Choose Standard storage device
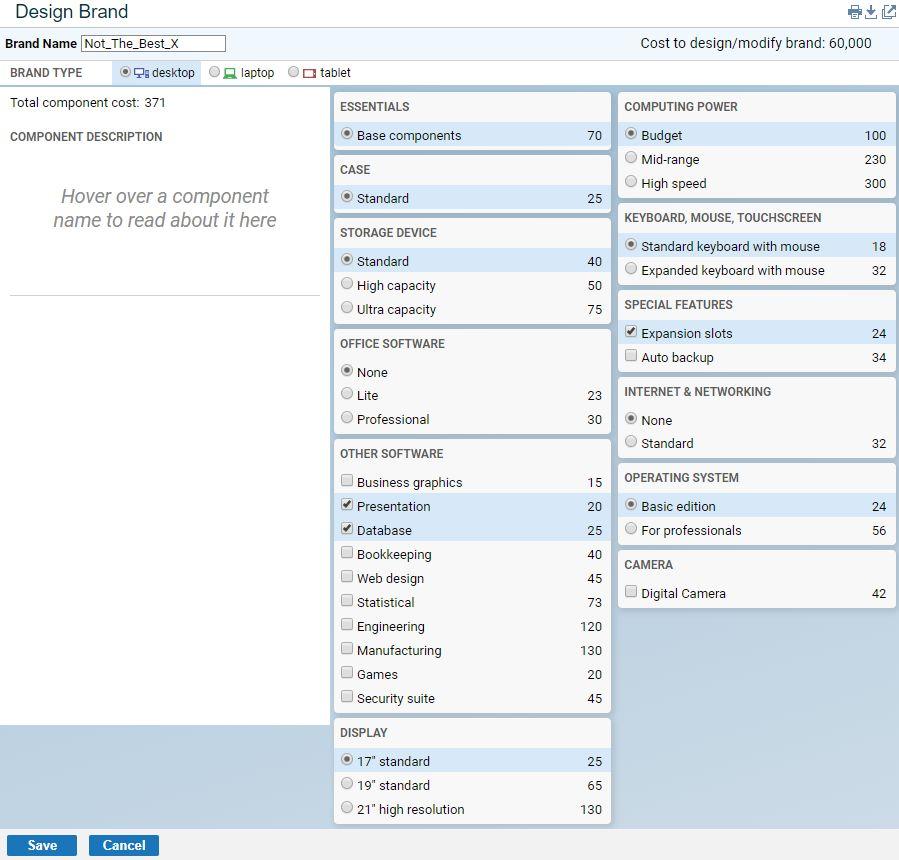Viewport: 899px width, 860px height. tap(346, 260)
